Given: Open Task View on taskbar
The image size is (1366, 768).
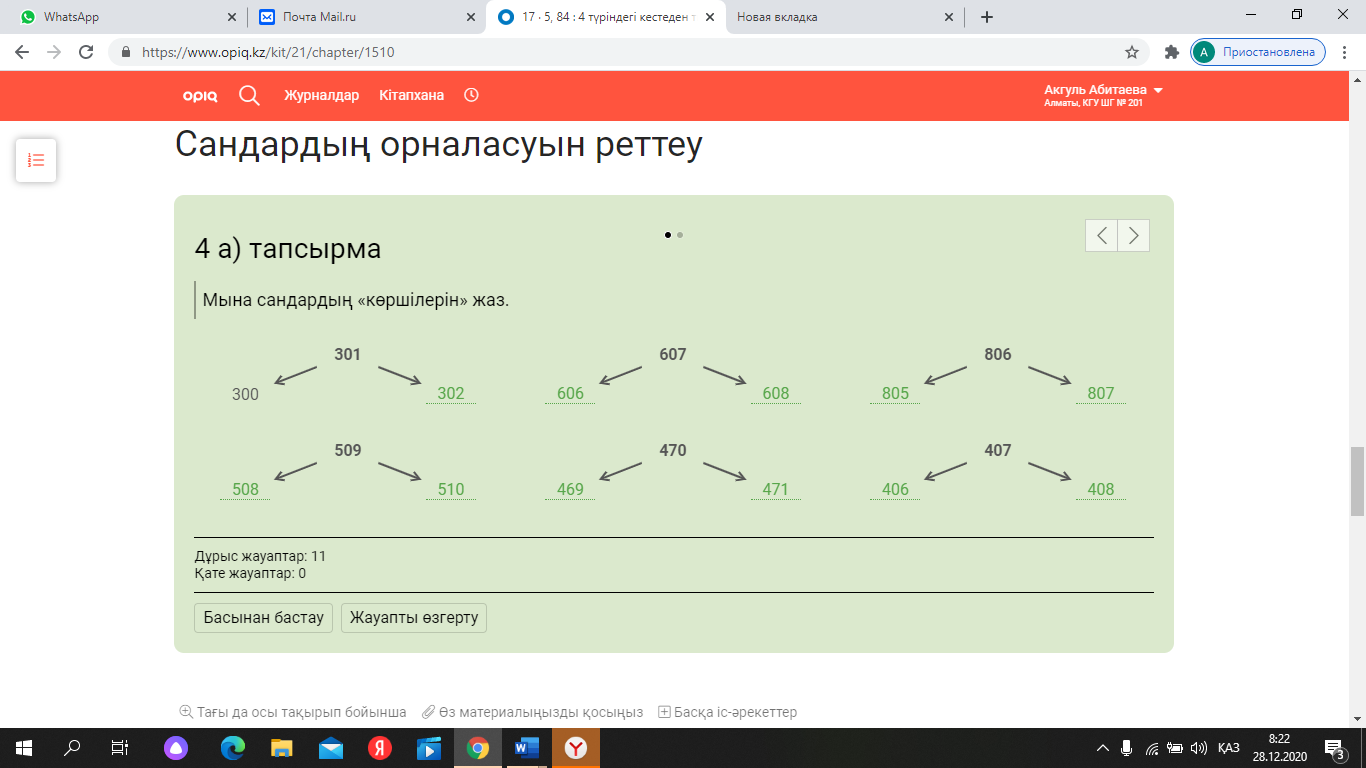Looking at the screenshot, I should [x=120, y=747].
